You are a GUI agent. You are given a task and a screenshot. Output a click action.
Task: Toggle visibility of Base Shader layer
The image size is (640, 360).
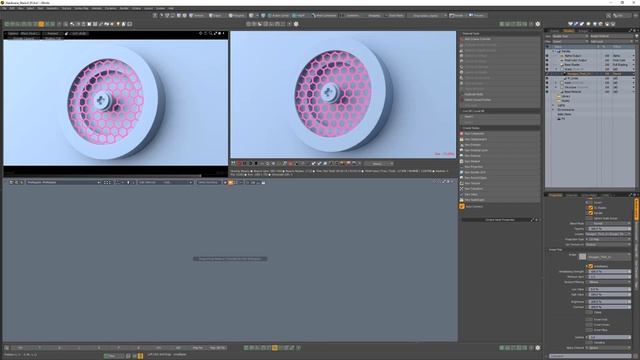pos(547,64)
